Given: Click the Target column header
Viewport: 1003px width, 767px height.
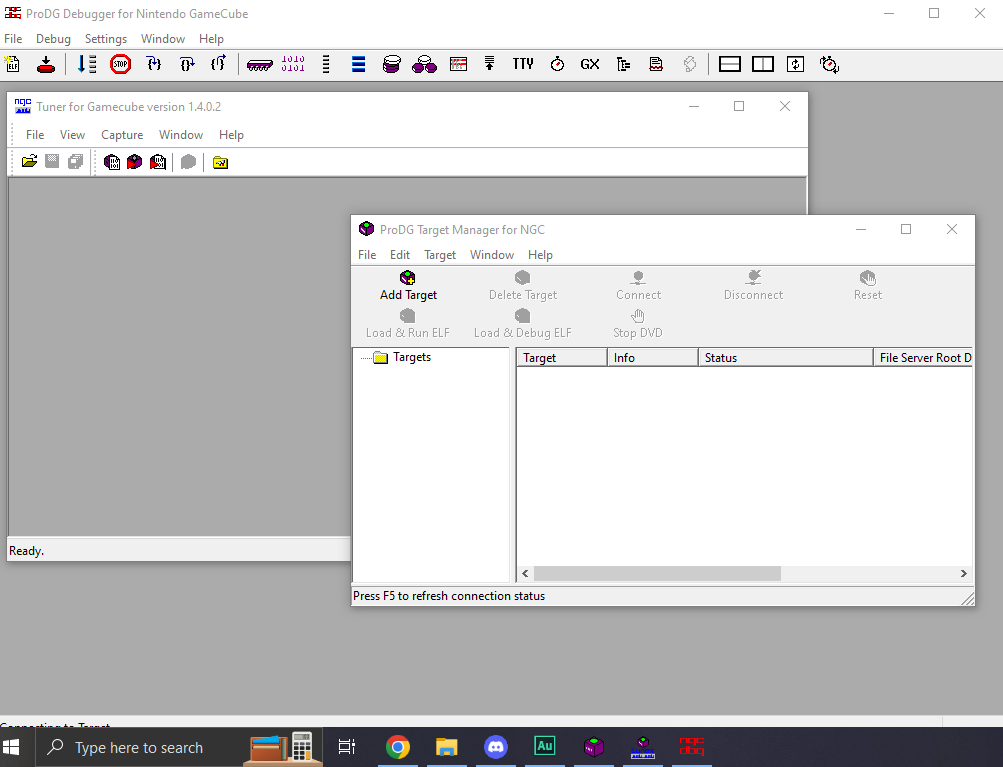Looking at the screenshot, I should click(x=562, y=358).
